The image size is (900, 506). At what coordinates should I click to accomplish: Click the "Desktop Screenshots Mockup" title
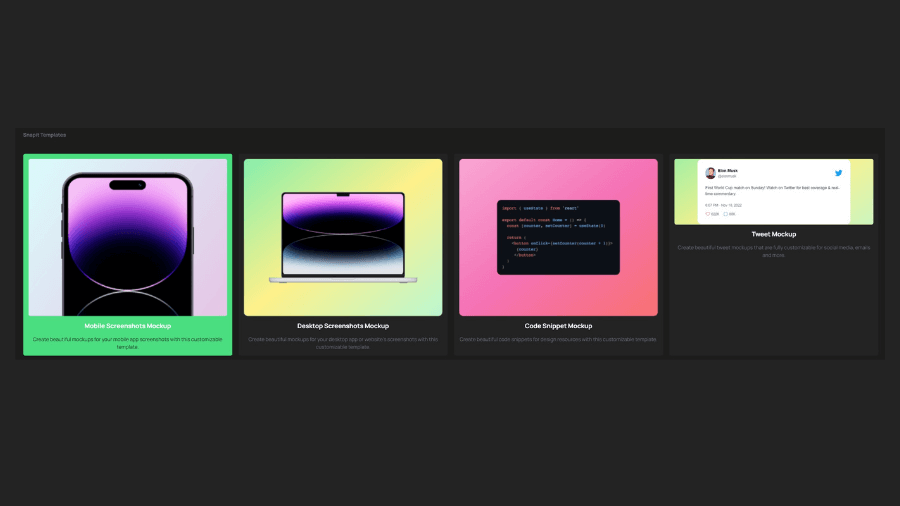(343, 326)
